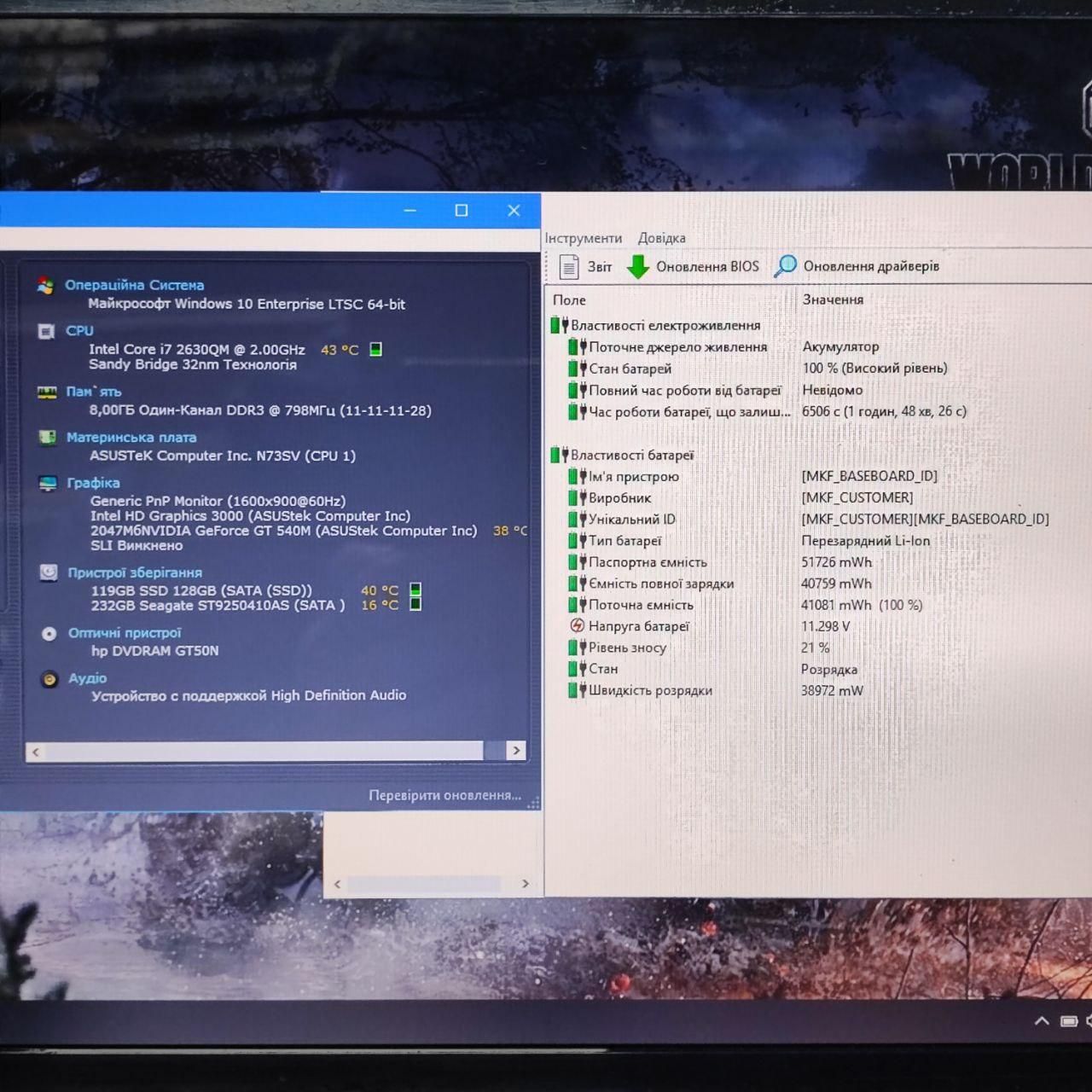Screen dimensions: 1092x1092
Task: Click the Перевірити оновлення link in Speccy
Action: coord(444,795)
